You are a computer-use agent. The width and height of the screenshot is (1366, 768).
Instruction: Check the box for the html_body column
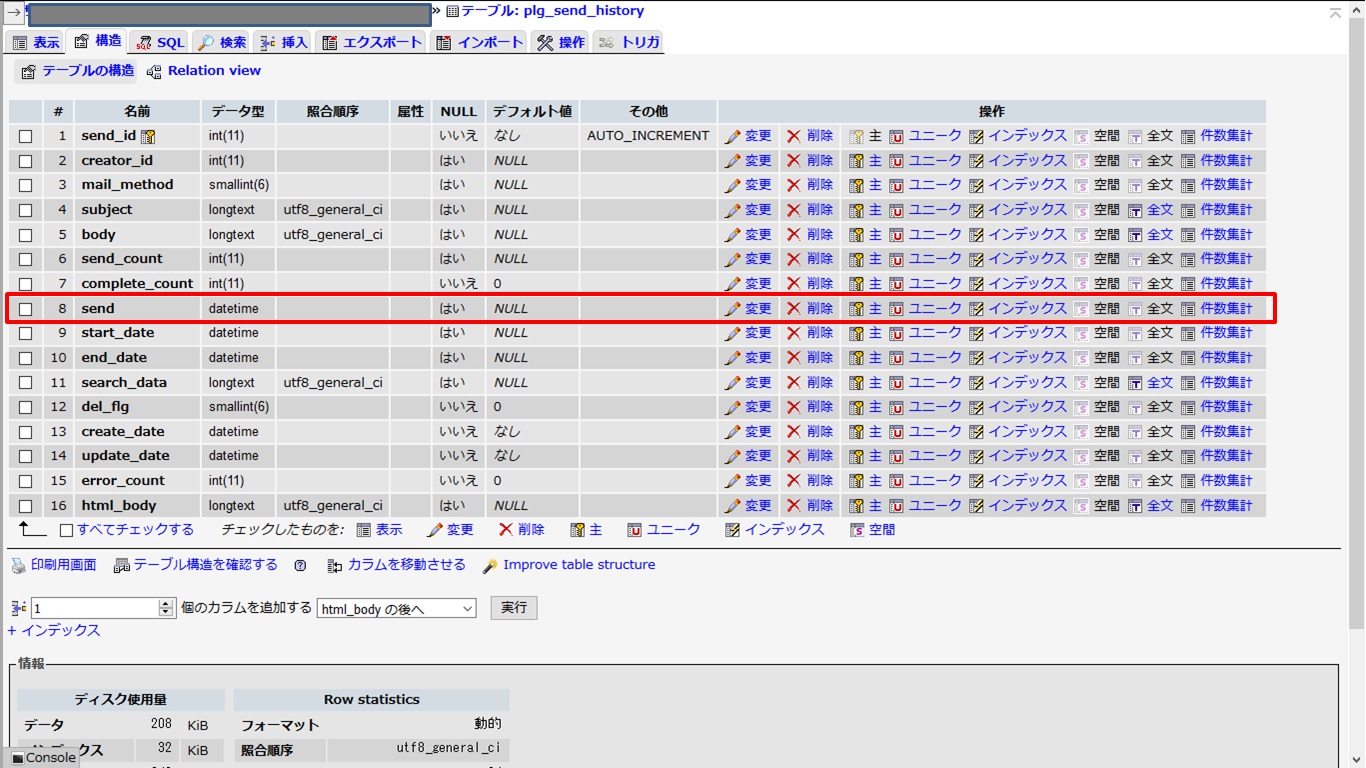(x=26, y=506)
